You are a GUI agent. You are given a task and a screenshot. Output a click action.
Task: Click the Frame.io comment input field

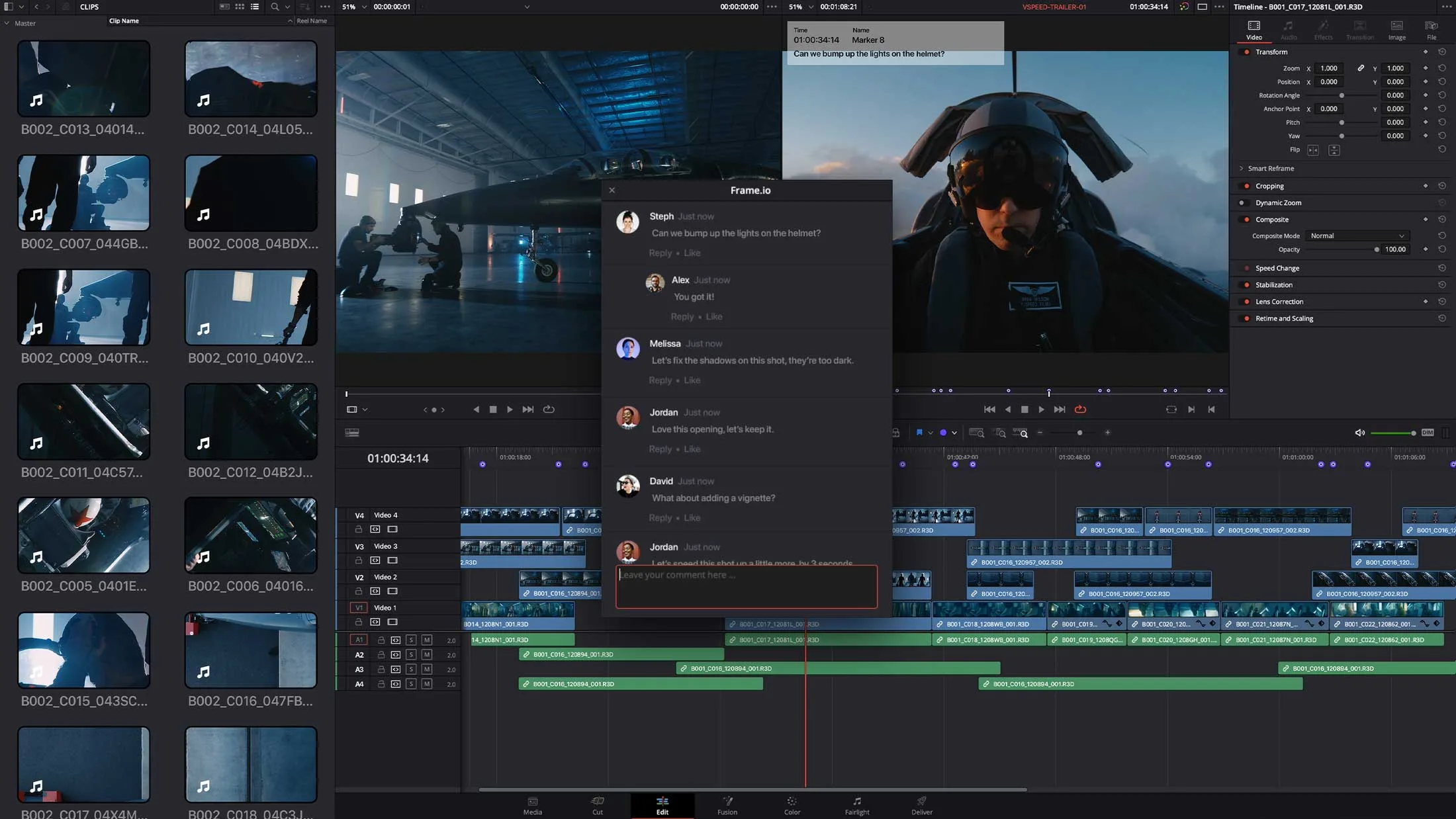tap(746, 586)
